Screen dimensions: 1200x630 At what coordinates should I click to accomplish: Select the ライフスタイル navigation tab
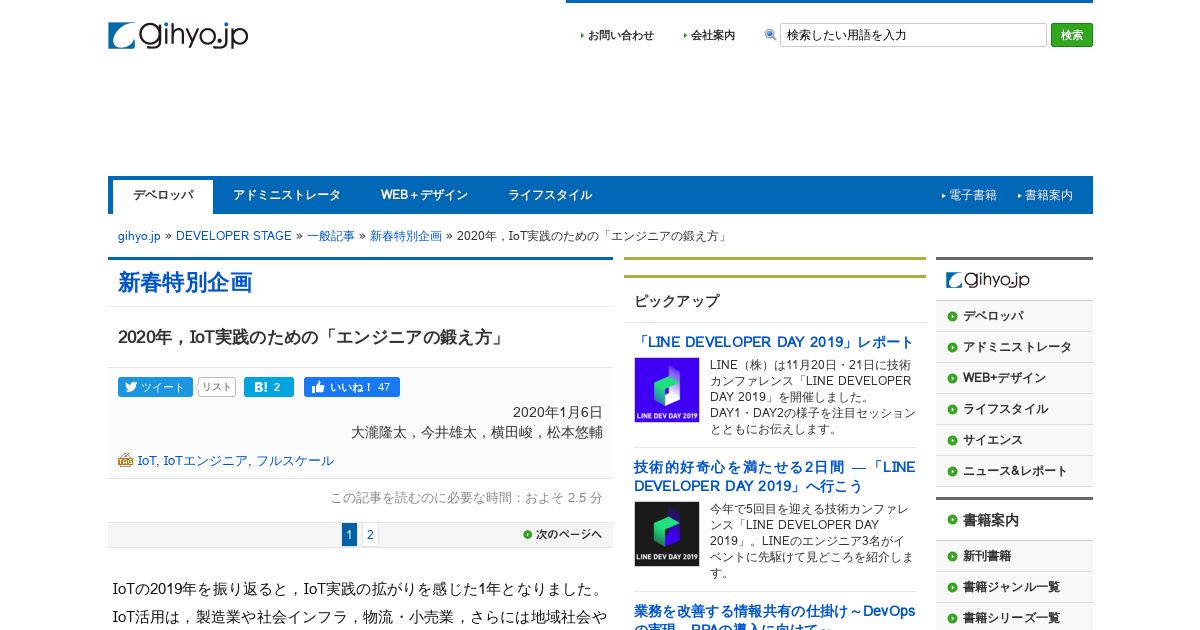pyautogui.click(x=550, y=196)
